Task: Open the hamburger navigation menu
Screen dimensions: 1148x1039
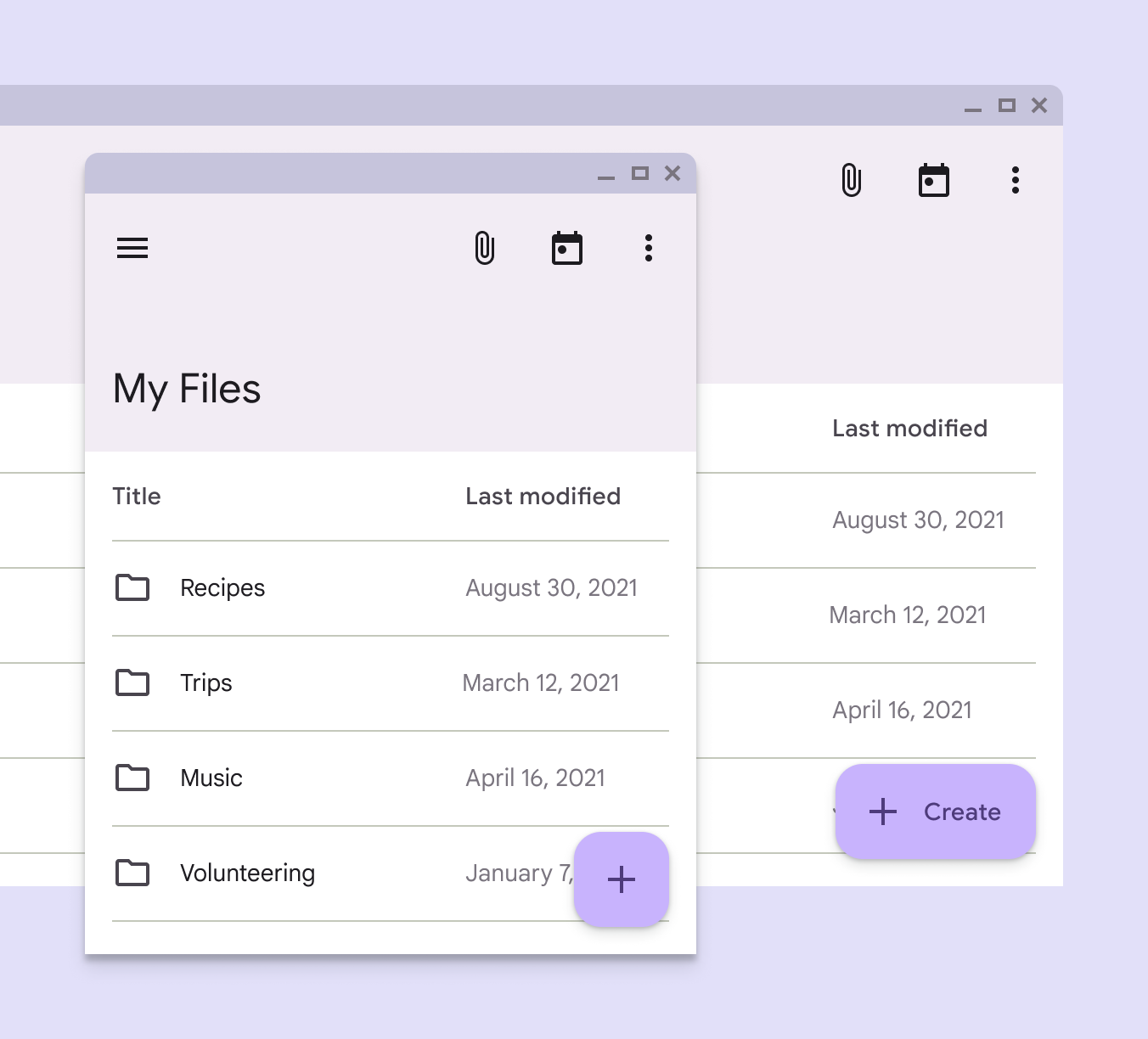Action: click(132, 248)
